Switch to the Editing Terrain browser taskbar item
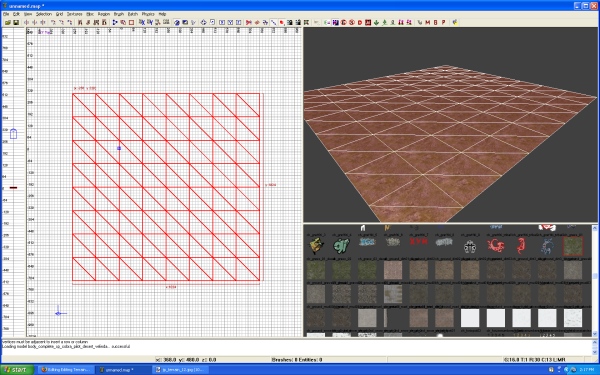The height and width of the screenshot is (375, 600). pyautogui.click(x=65, y=370)
